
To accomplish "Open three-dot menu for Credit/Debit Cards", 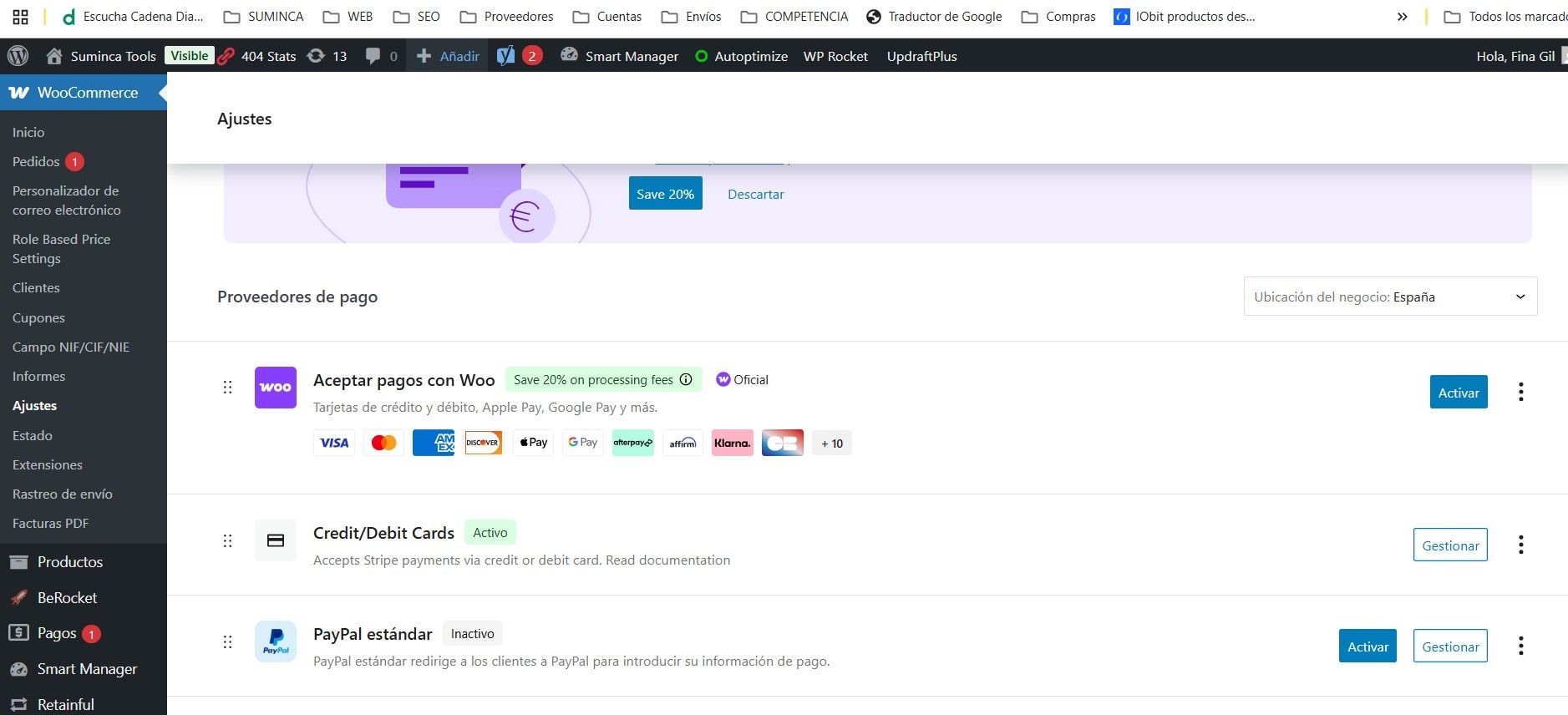I will pyautogui.click(x=1520, y=545).
